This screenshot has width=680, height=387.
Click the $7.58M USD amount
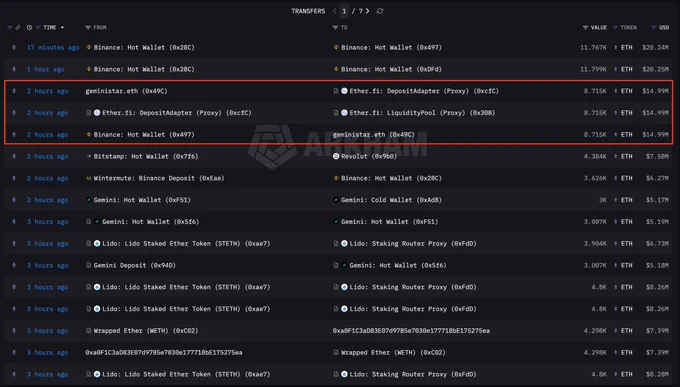click(657, 156)
